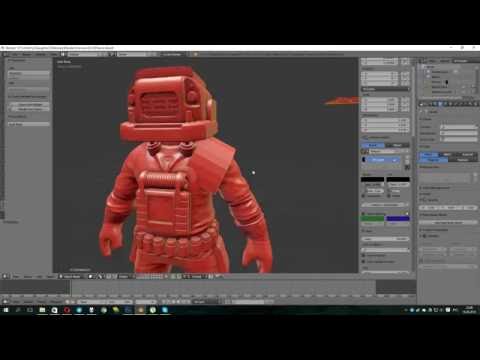Click the blue color swatch in viewport side panel
The height and width of the screenshot is (360, 480).
(397, 219)
